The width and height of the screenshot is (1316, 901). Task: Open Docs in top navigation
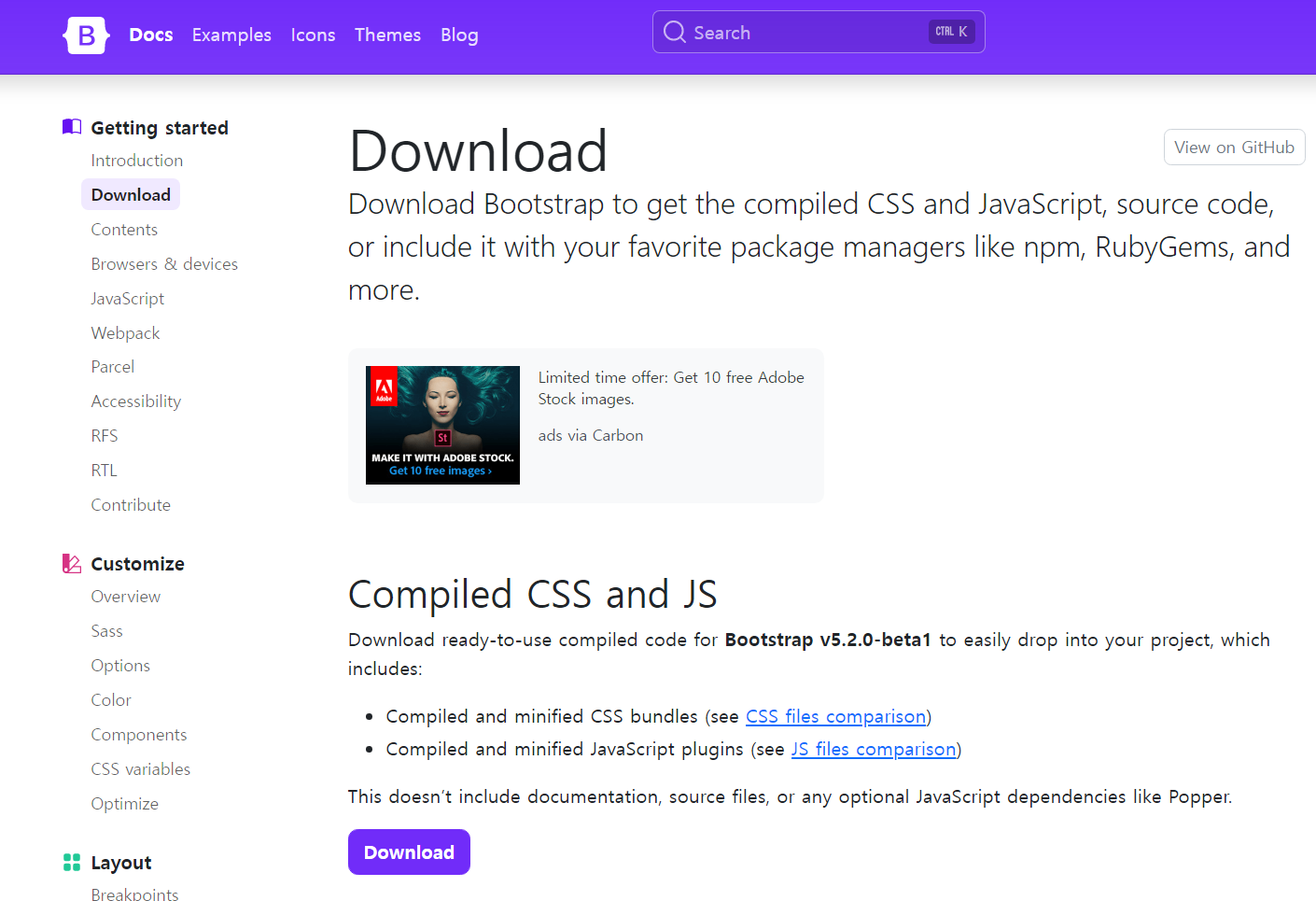(151, 35)
